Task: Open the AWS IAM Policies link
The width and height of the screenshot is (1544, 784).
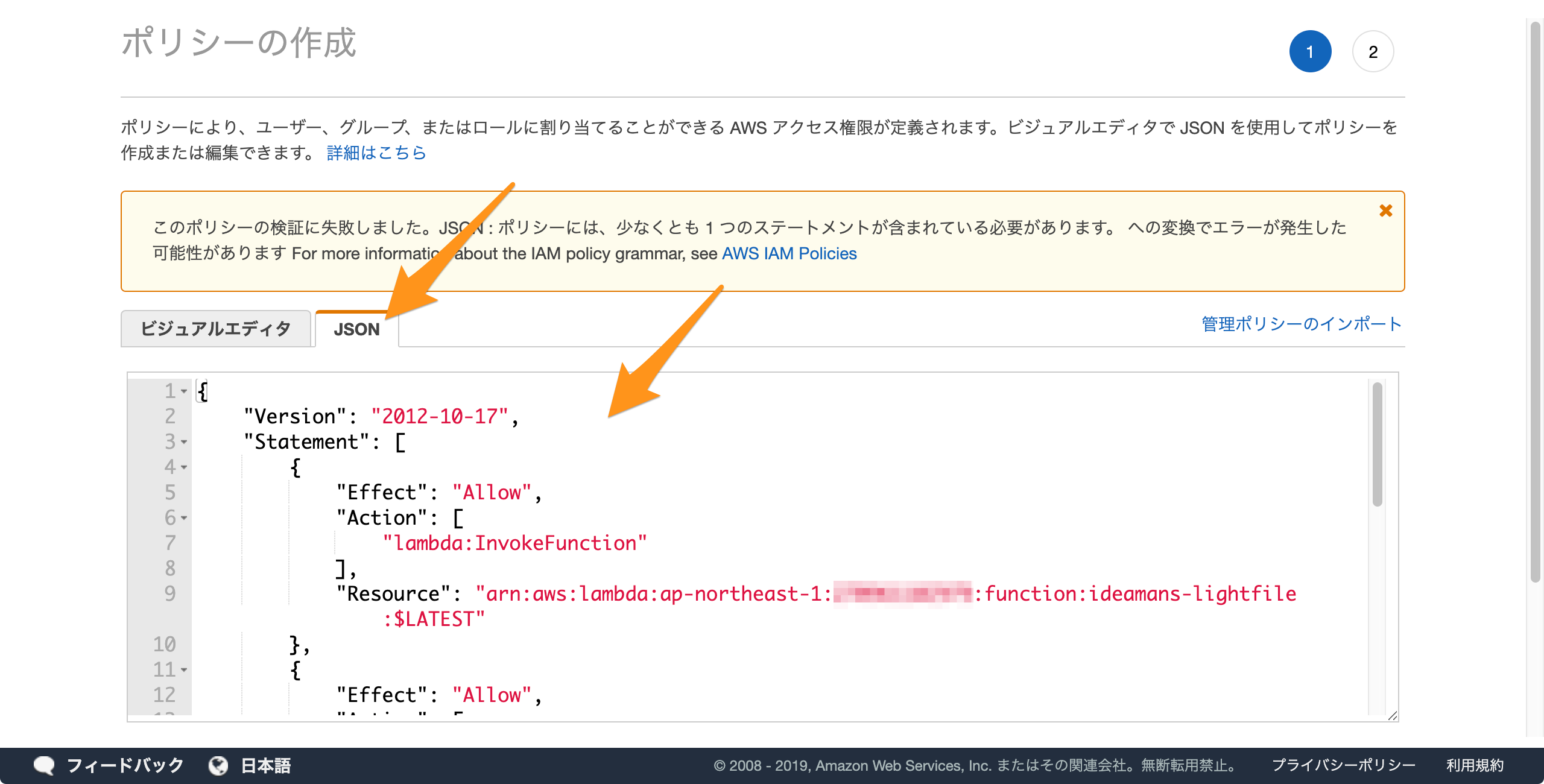Action: (789, 253)
